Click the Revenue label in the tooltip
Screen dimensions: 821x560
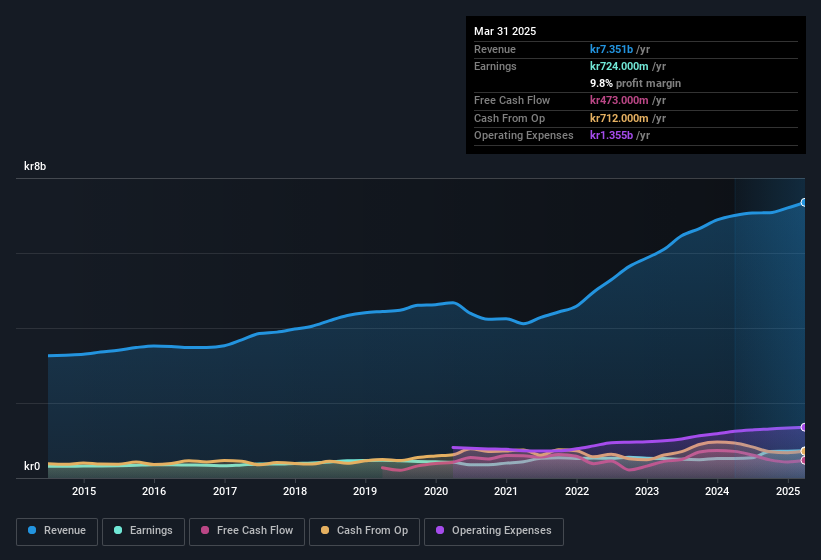click(x=495, y=49)
